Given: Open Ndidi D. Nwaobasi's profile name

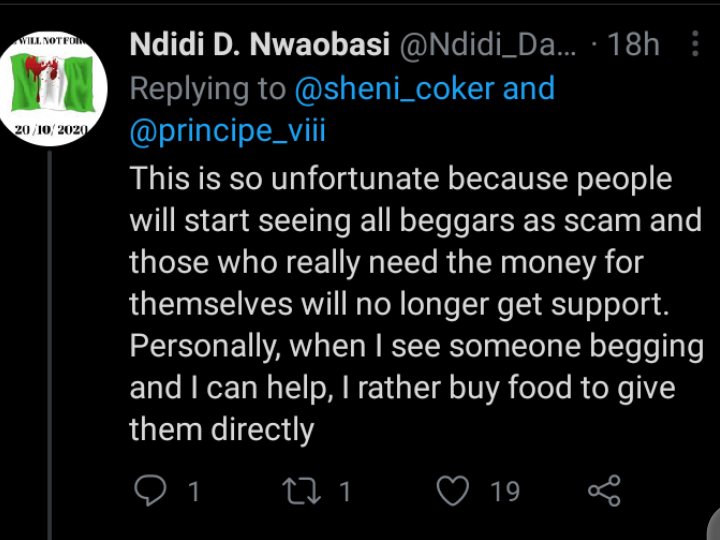Looking at the screenshot, I should coord(259,45).
